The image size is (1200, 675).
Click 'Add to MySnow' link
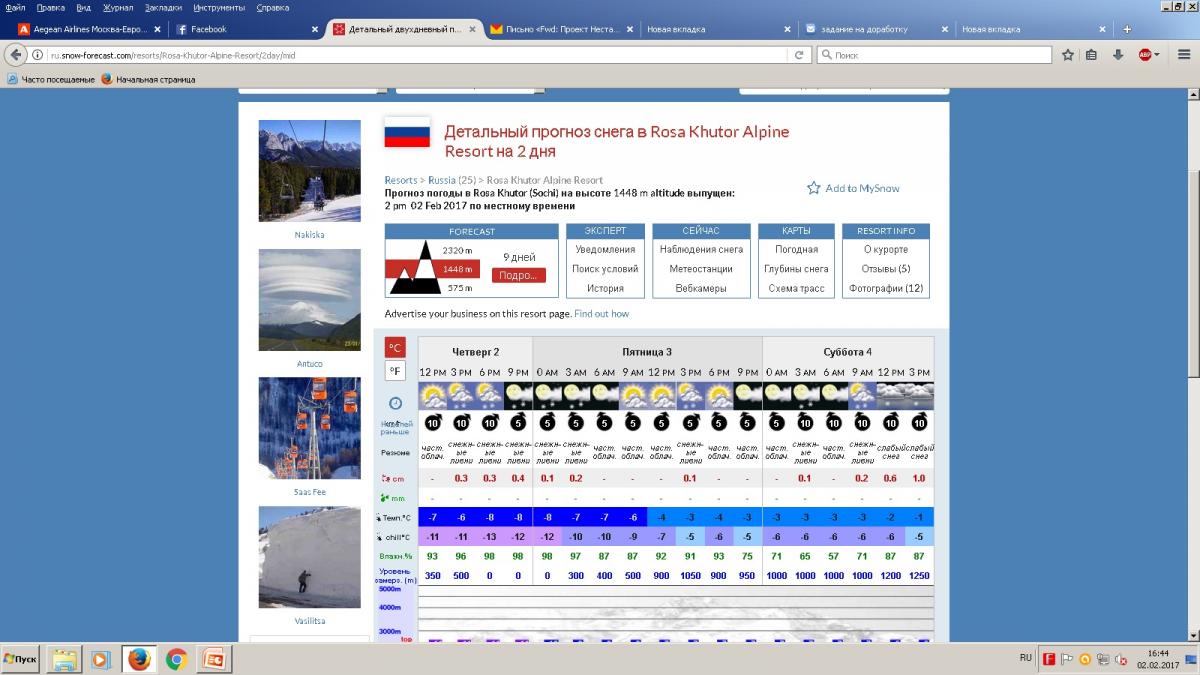click(x=862, y=188)
